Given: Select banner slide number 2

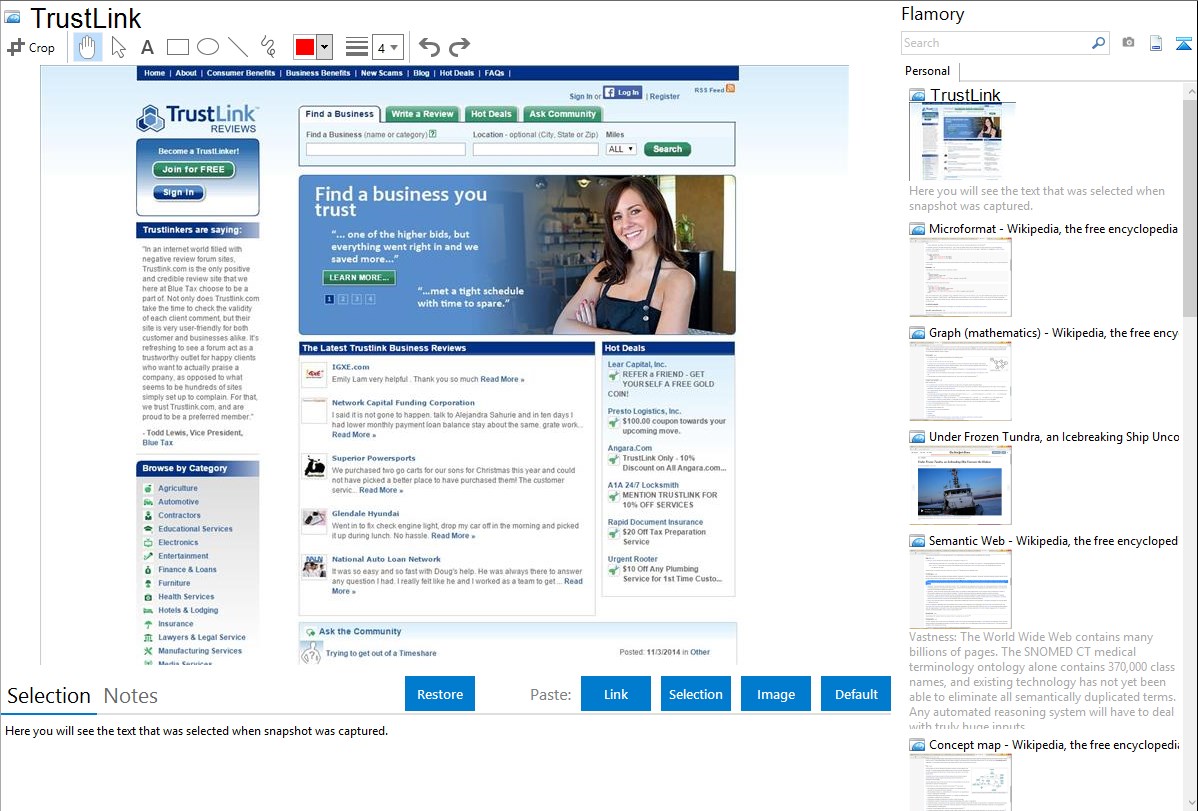Looking at the screenshot, I should click(x=343, y=299).
